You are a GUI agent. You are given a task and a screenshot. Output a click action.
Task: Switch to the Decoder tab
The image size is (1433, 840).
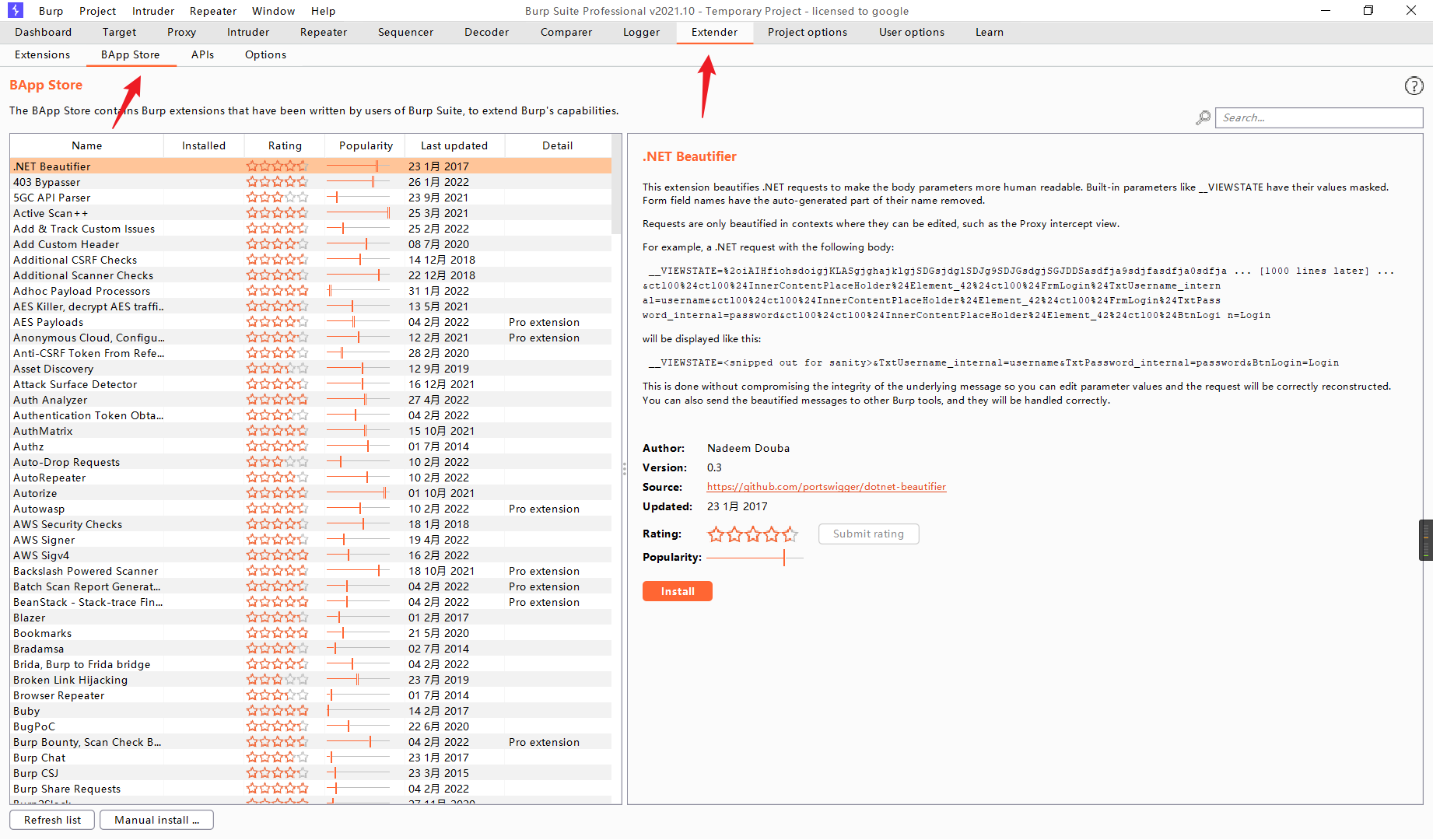pyautogui.click(x=486, y=32)
